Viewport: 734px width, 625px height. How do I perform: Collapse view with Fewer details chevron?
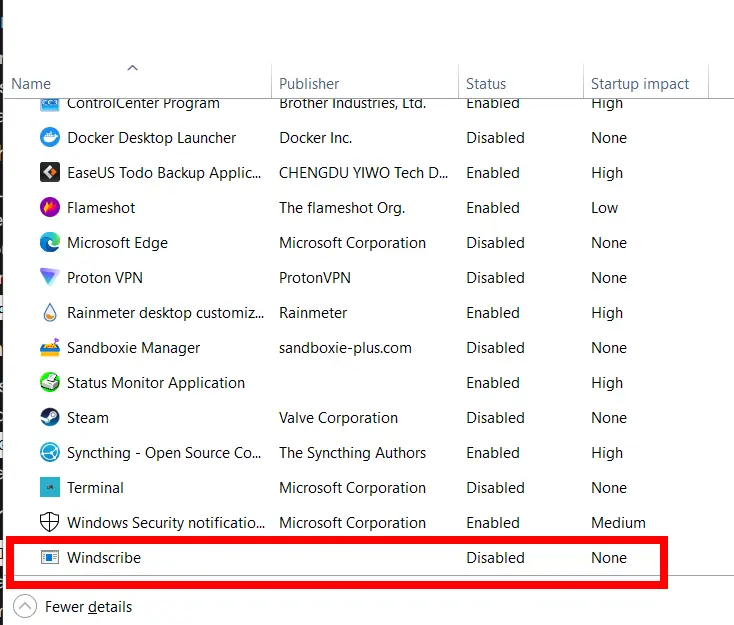(25, 607)
